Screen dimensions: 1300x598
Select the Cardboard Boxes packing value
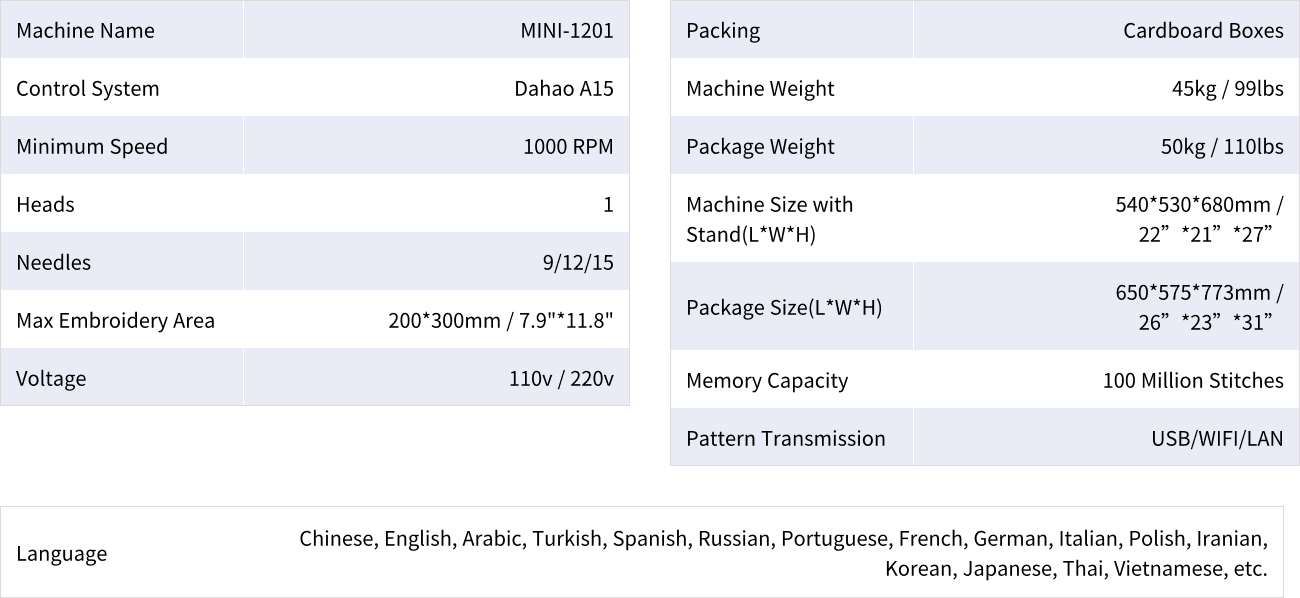(1203, 30)
